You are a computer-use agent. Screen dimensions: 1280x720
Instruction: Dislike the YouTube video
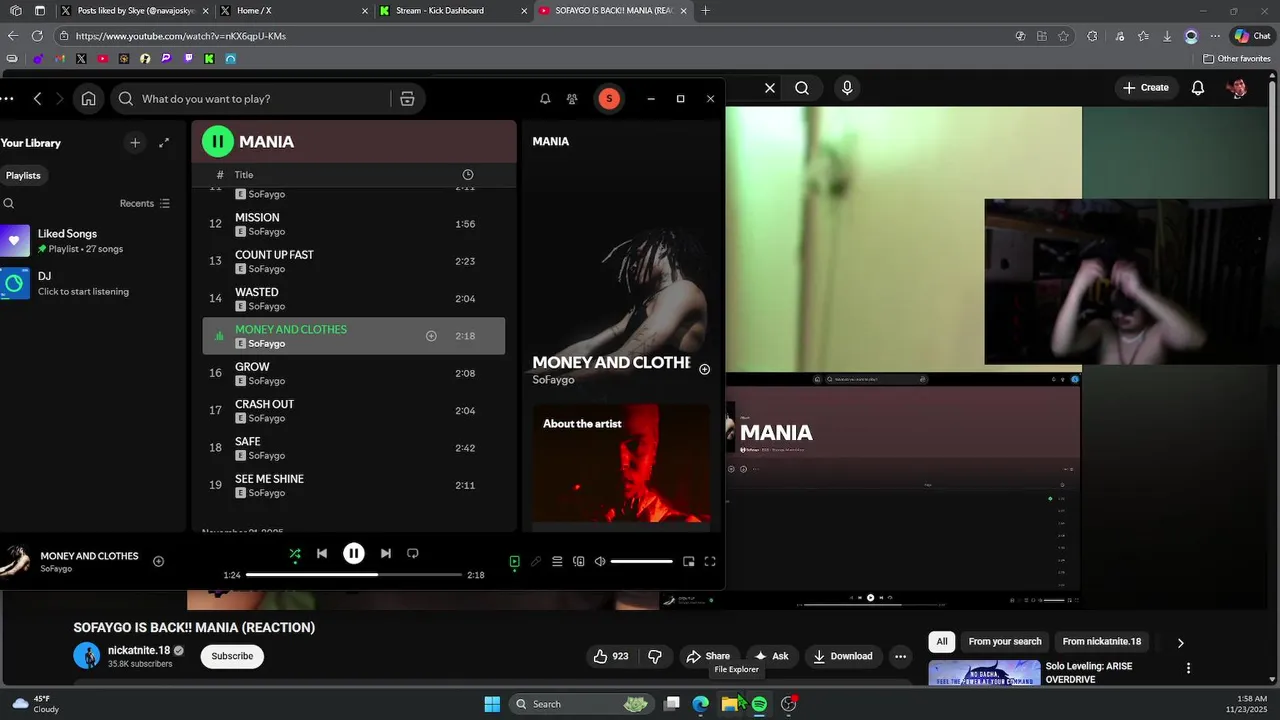pos(655,656)
